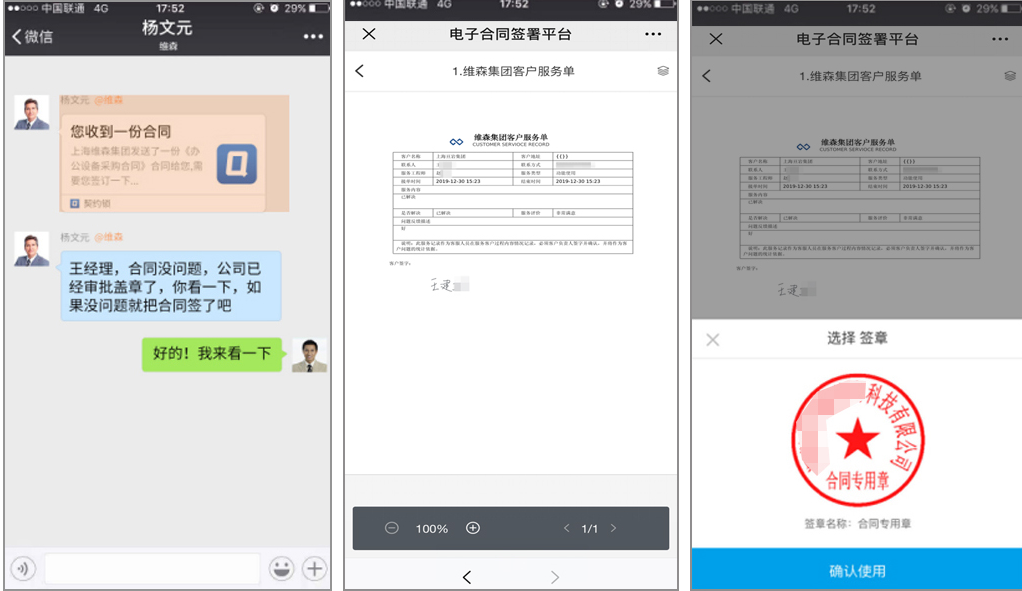Tap the 维森集团客户服务单 document preview
The image size is (1022, 591).
512,195
